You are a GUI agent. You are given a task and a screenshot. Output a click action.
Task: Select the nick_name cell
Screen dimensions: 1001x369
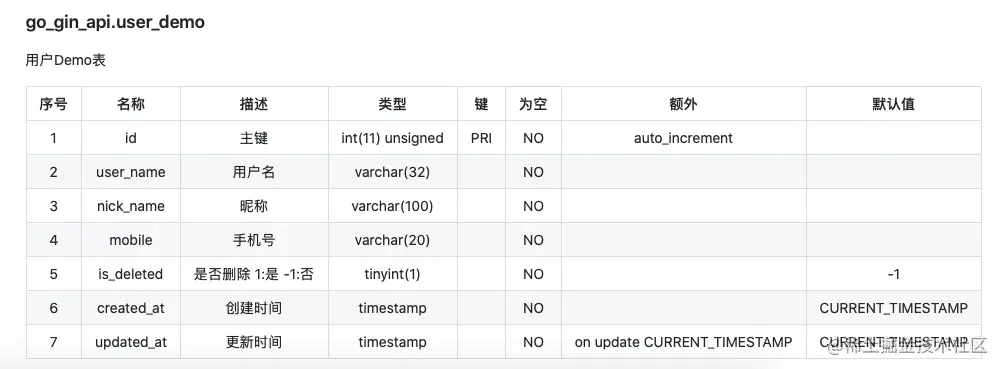[x=131, y=206]
